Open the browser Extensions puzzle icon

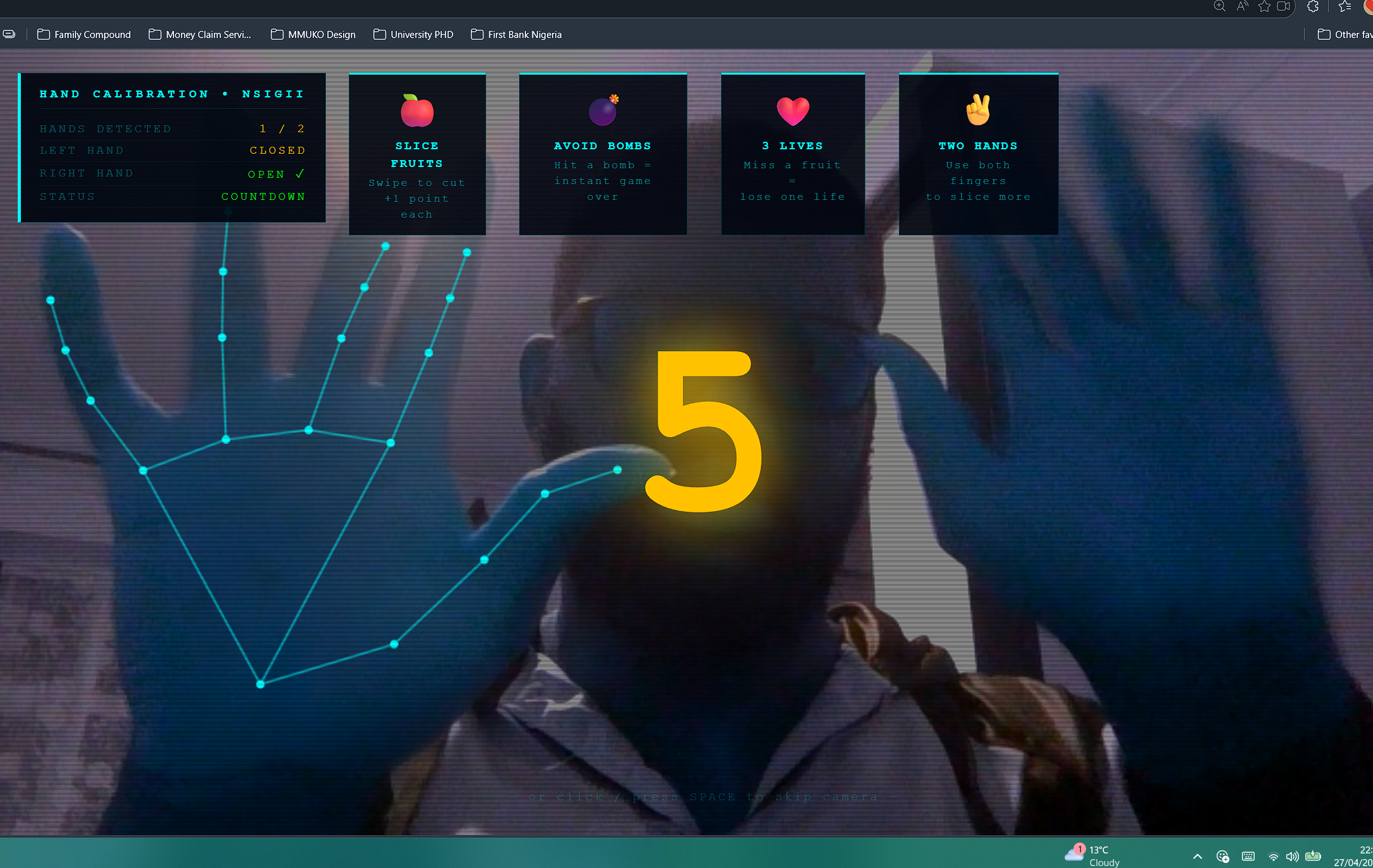1313,6
